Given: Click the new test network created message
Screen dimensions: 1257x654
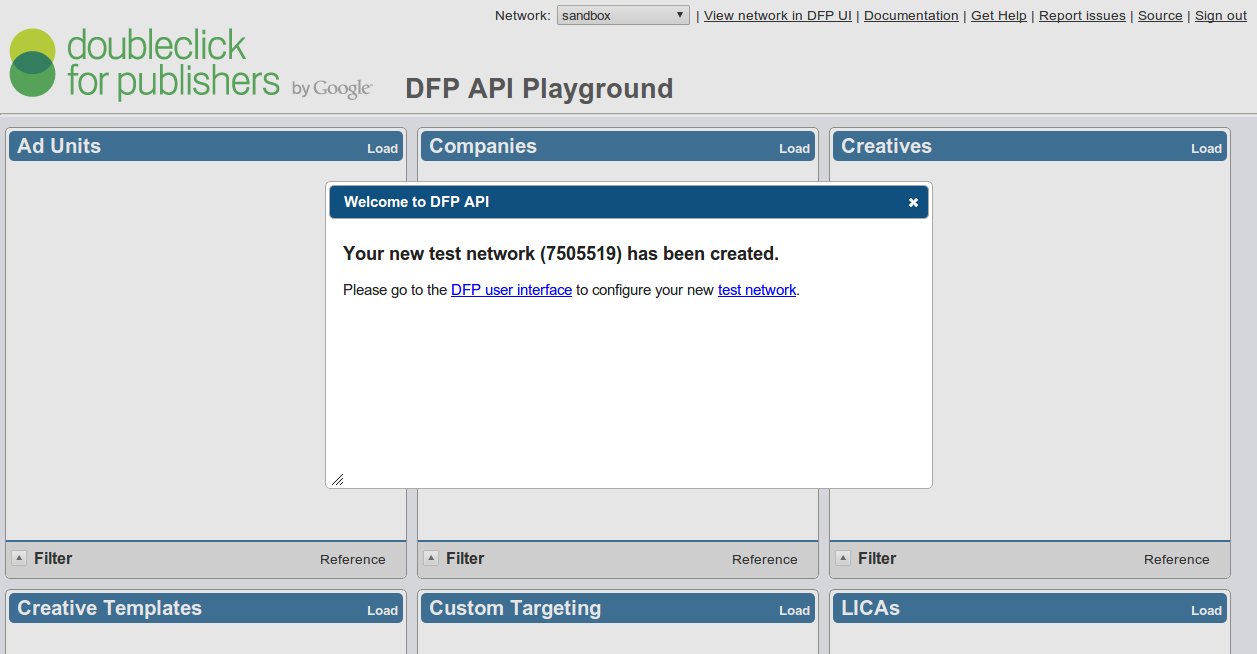Looking at the screenshot, I should (x=561, y=254).
